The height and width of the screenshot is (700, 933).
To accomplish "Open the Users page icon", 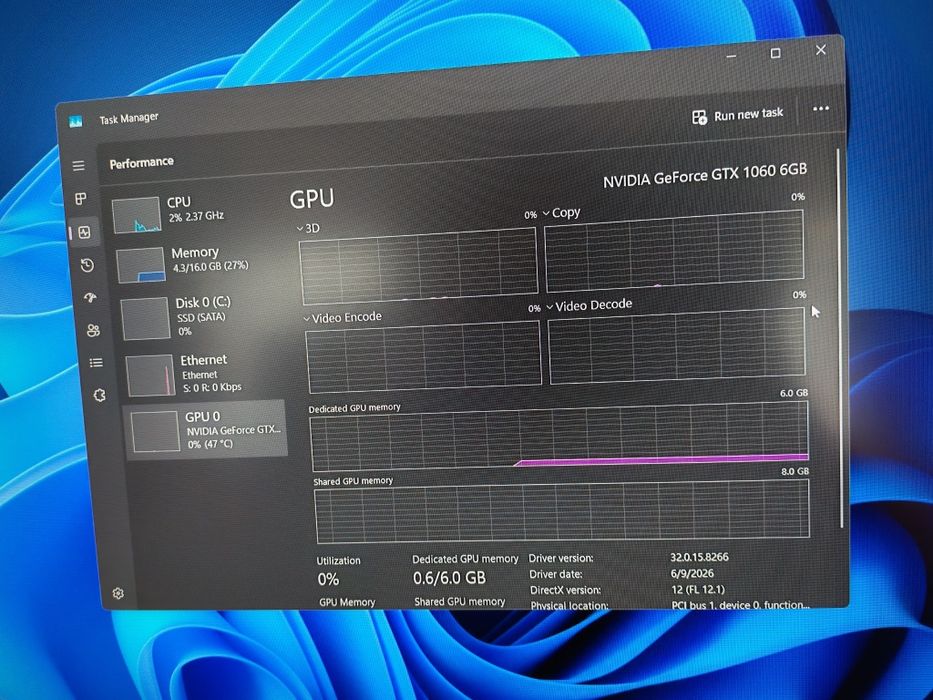I will [93, 330].
